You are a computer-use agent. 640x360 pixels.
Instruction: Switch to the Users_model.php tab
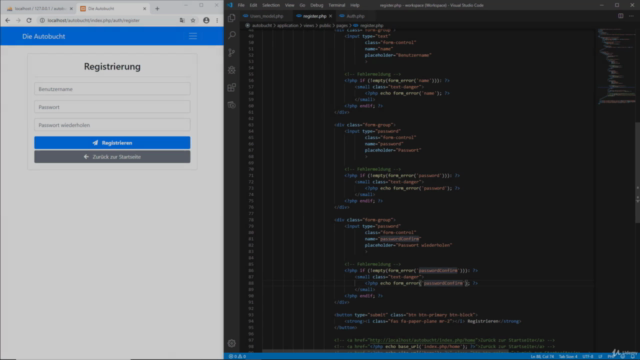coord(266,16)
